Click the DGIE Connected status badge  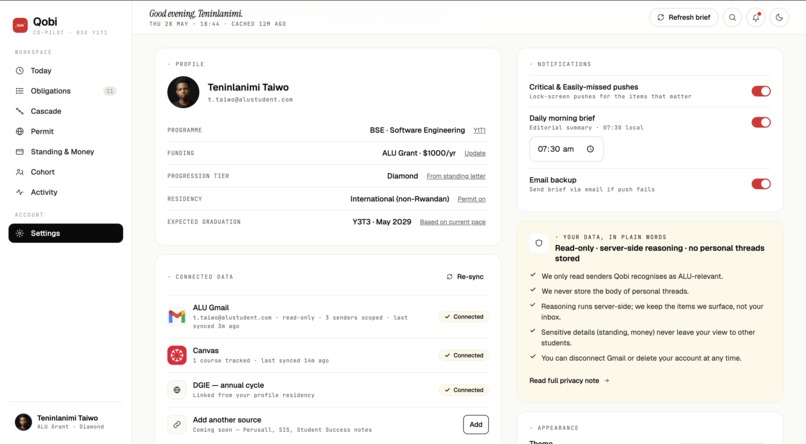pyautogui.click(x=464, y=390)
